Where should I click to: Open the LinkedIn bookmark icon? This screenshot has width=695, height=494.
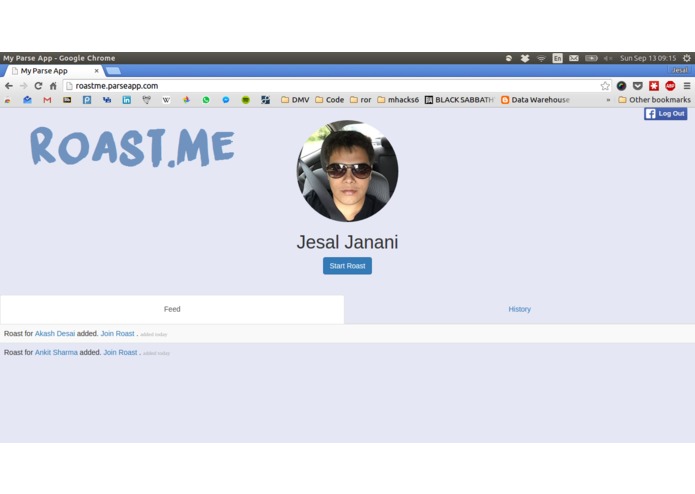pyautogui.click(x=127, y=100)
